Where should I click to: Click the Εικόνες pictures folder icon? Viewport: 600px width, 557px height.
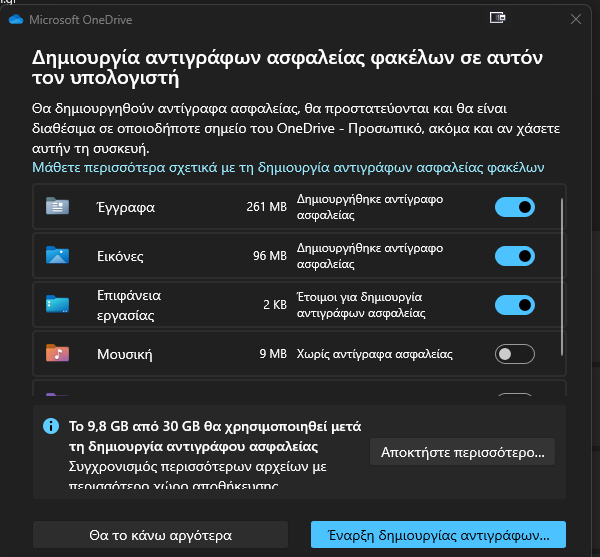point(57,255)
